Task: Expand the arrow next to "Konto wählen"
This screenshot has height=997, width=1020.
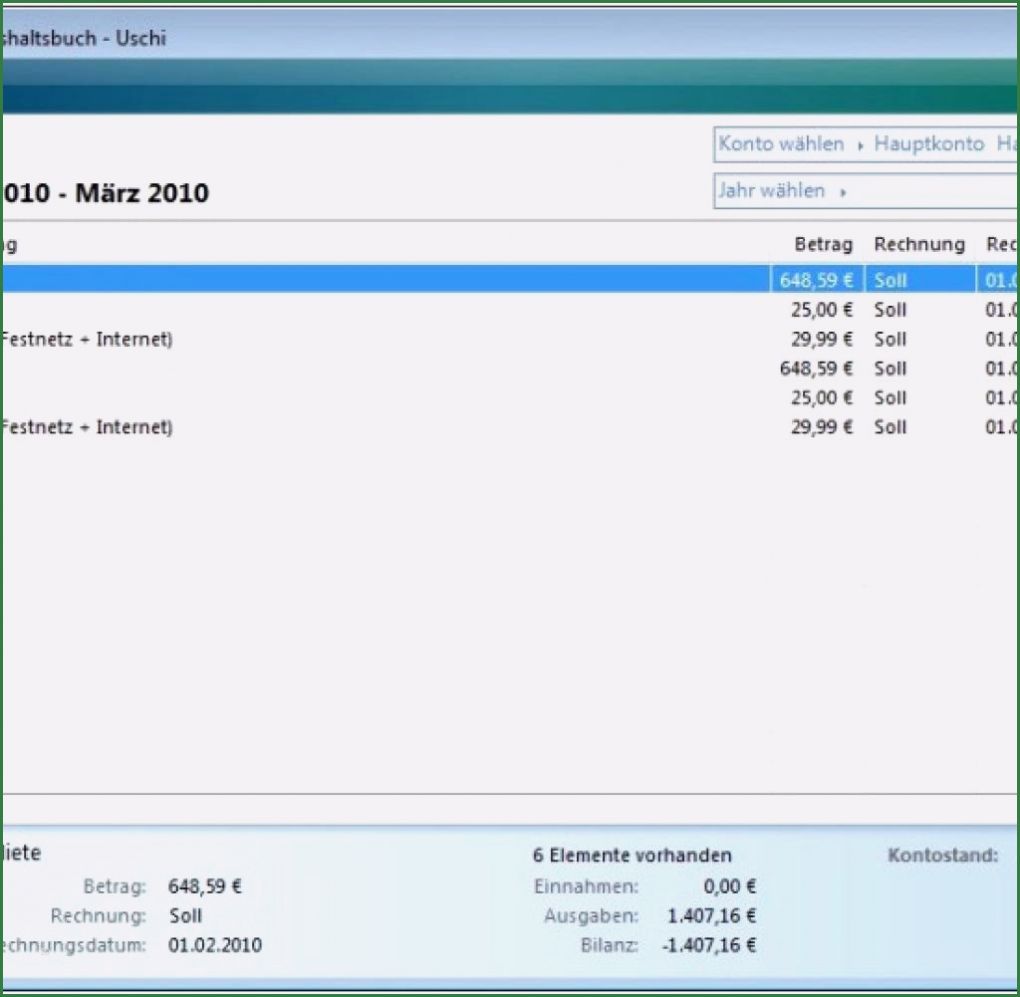Action: (860, 145)
